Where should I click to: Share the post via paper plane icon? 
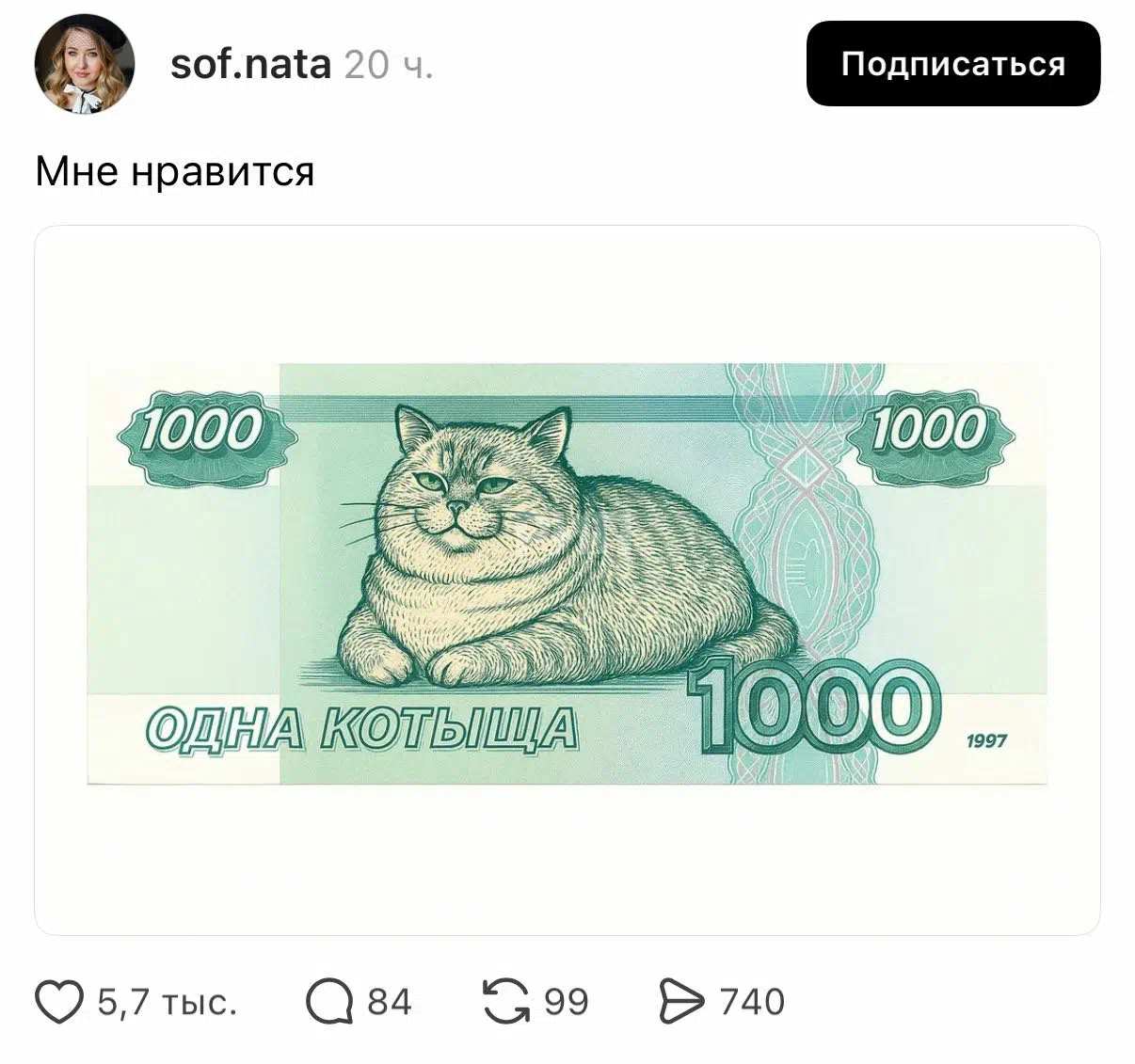[681, 1002]
